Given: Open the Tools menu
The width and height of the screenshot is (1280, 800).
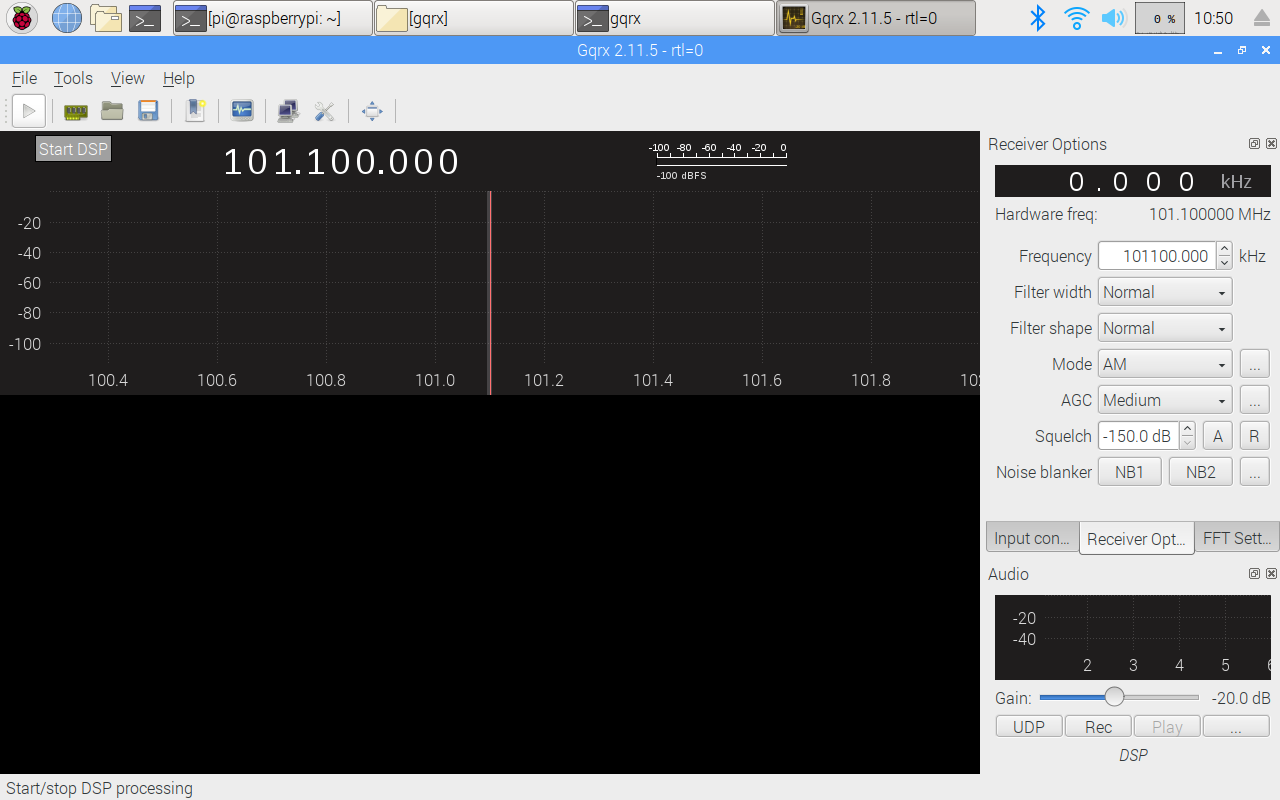Looking at the screenshot, I should (x=73, y=78).
